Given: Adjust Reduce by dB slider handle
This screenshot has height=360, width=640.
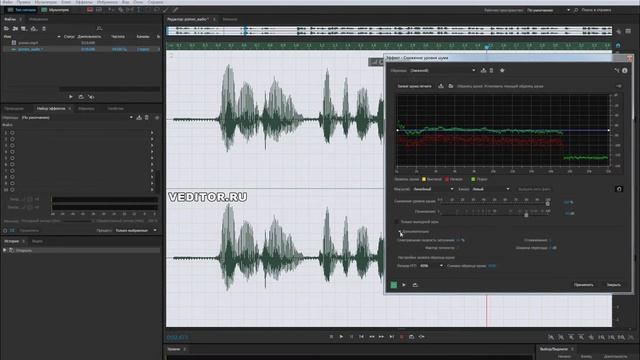Looking at the screenshot, I should (526, 214).
